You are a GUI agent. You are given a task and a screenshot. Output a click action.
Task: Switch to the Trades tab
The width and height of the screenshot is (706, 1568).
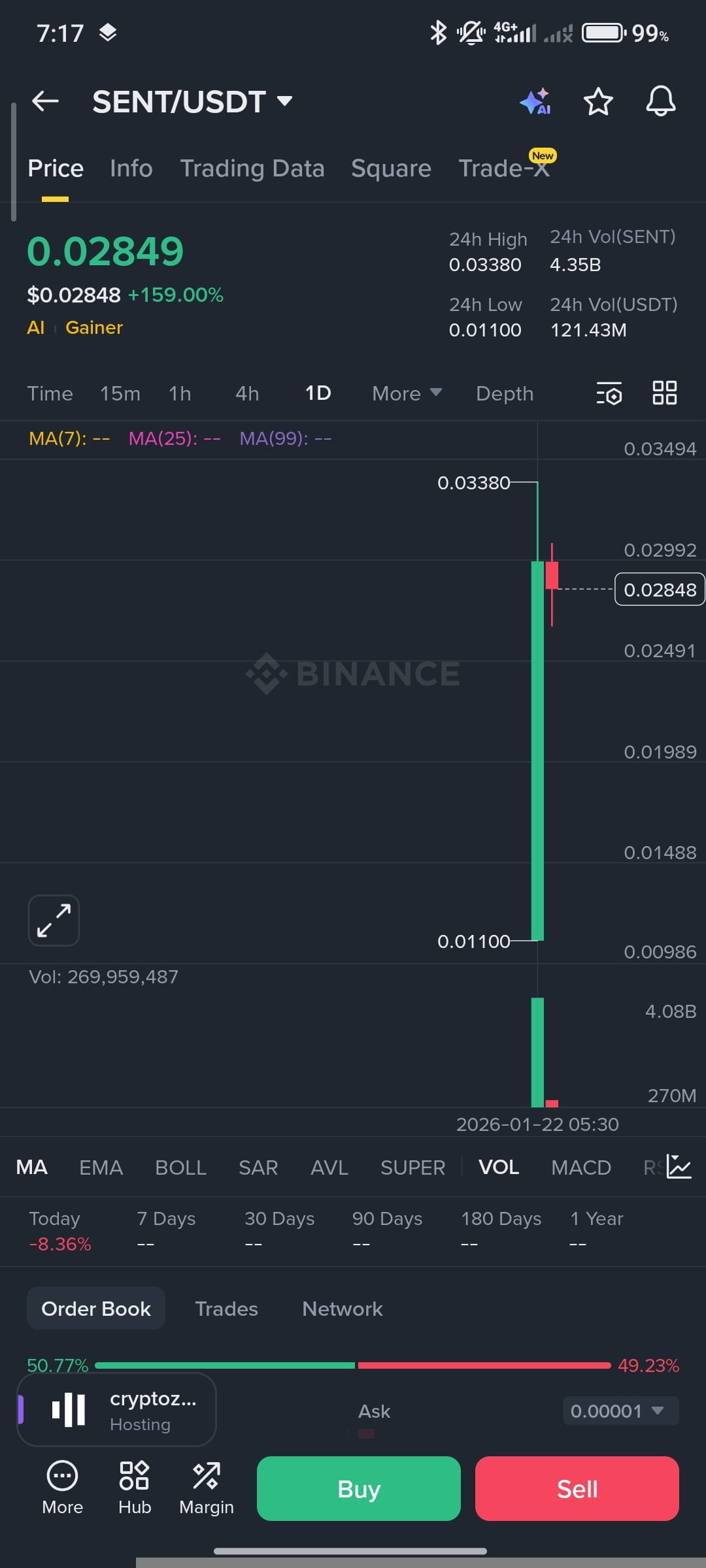click(x=226, y=1309)
